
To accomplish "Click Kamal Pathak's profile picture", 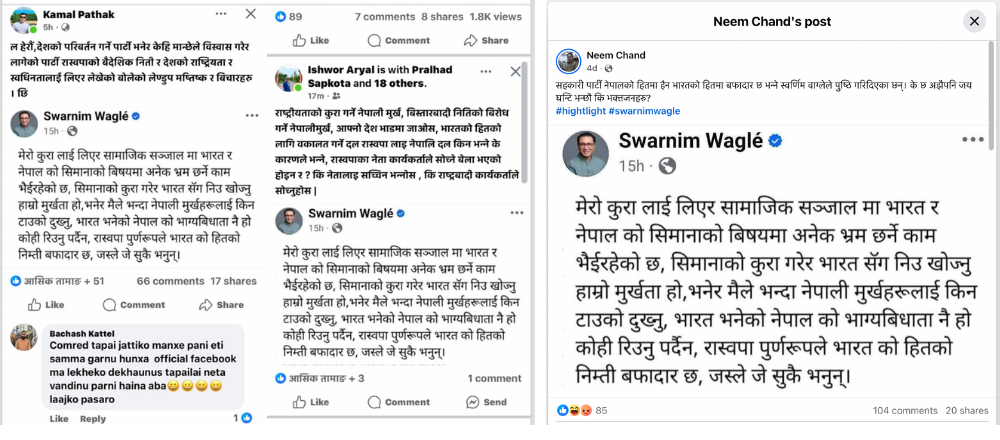I will pos(24,20).
